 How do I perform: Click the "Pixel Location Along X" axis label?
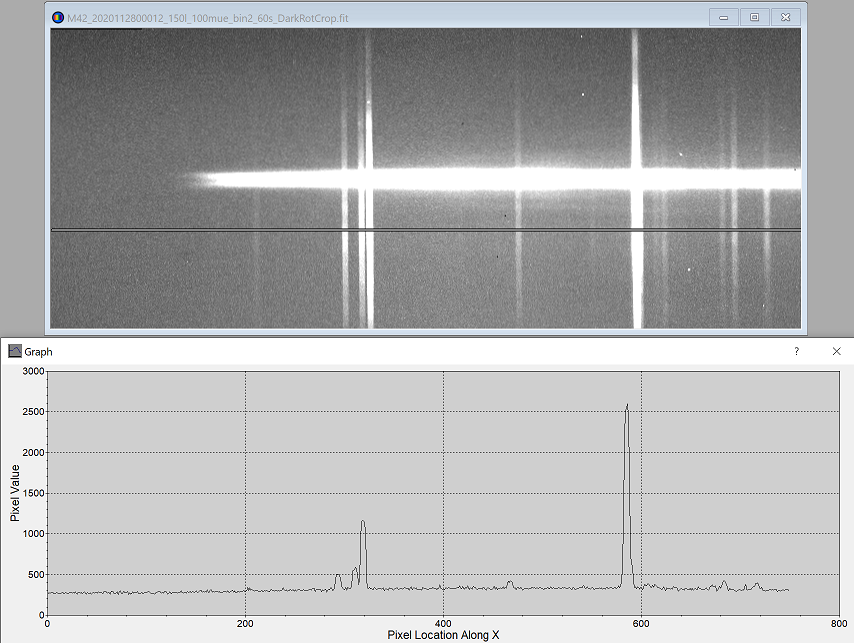point(443,635)
